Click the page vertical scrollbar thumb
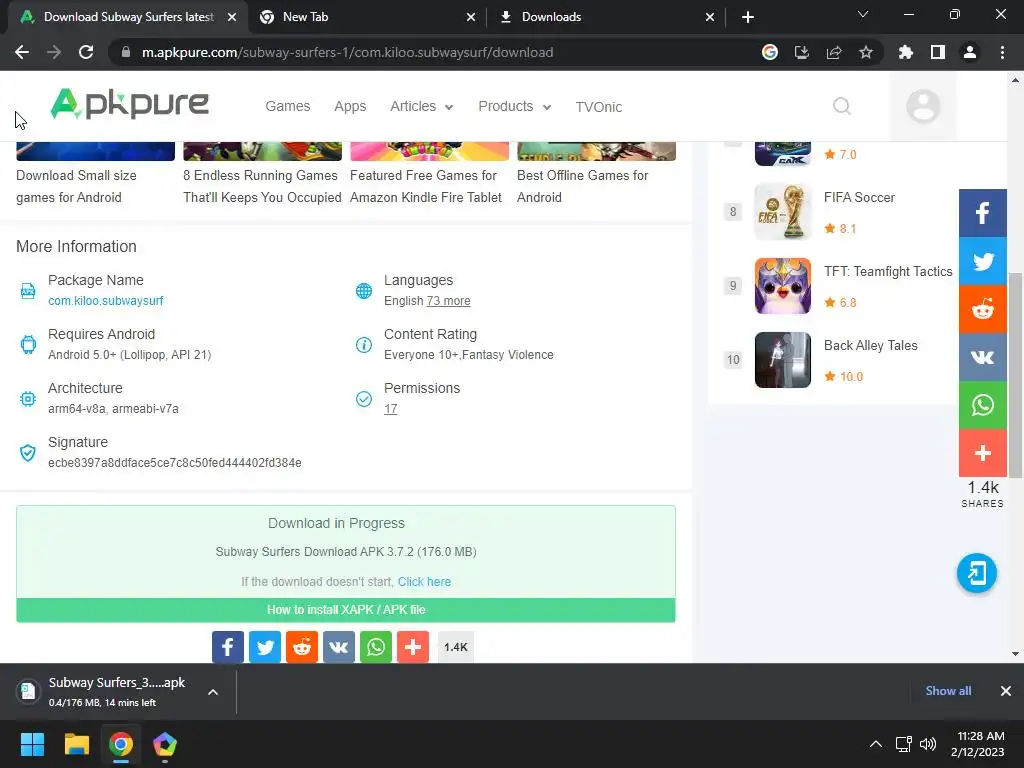This screenshot has height=768, width=1024. point(1015,376)
